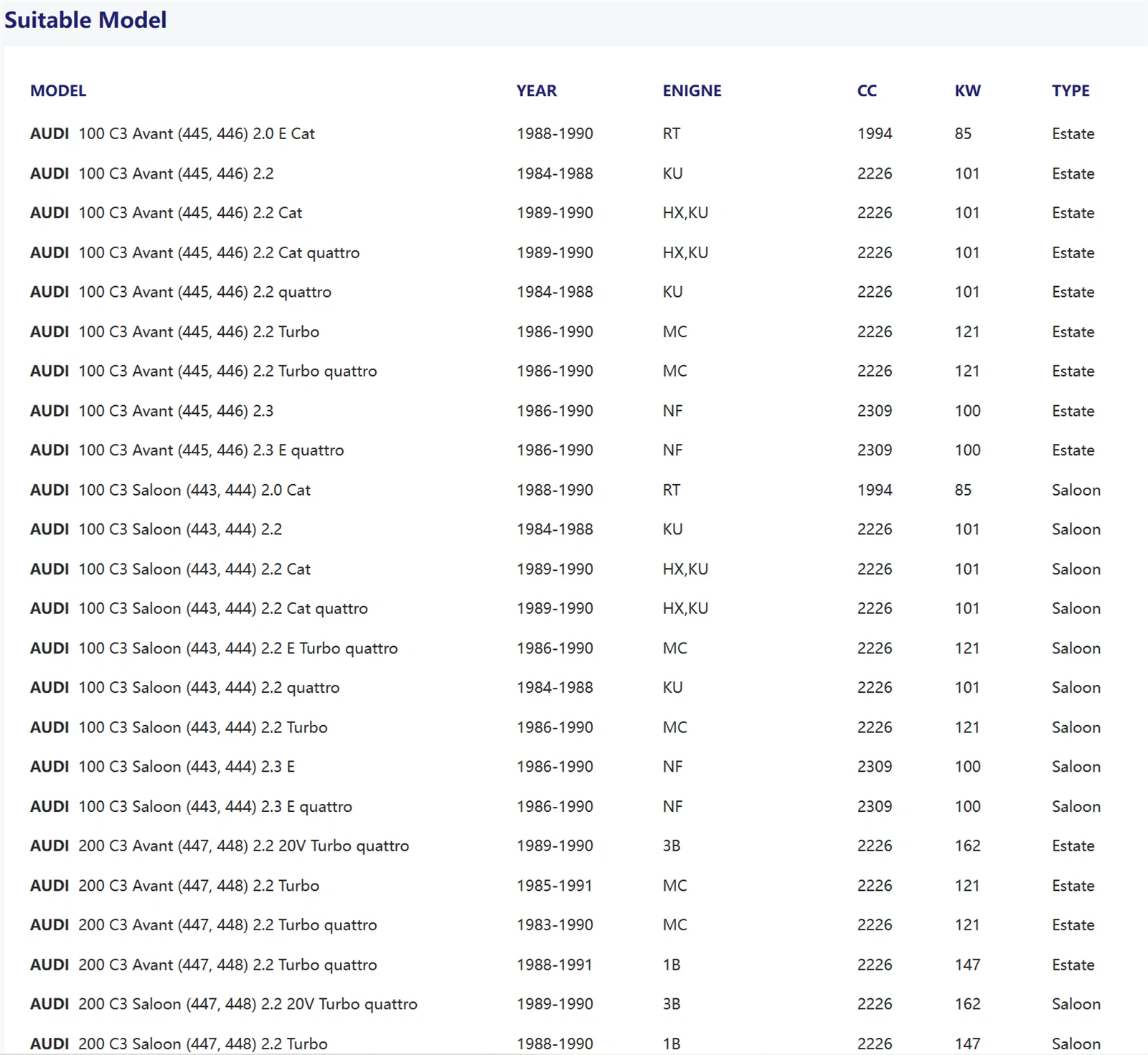Click Estate type in Avant 2.0 E Cat row
This screenshot has height=1055, width=1148.
(1073, 134)
